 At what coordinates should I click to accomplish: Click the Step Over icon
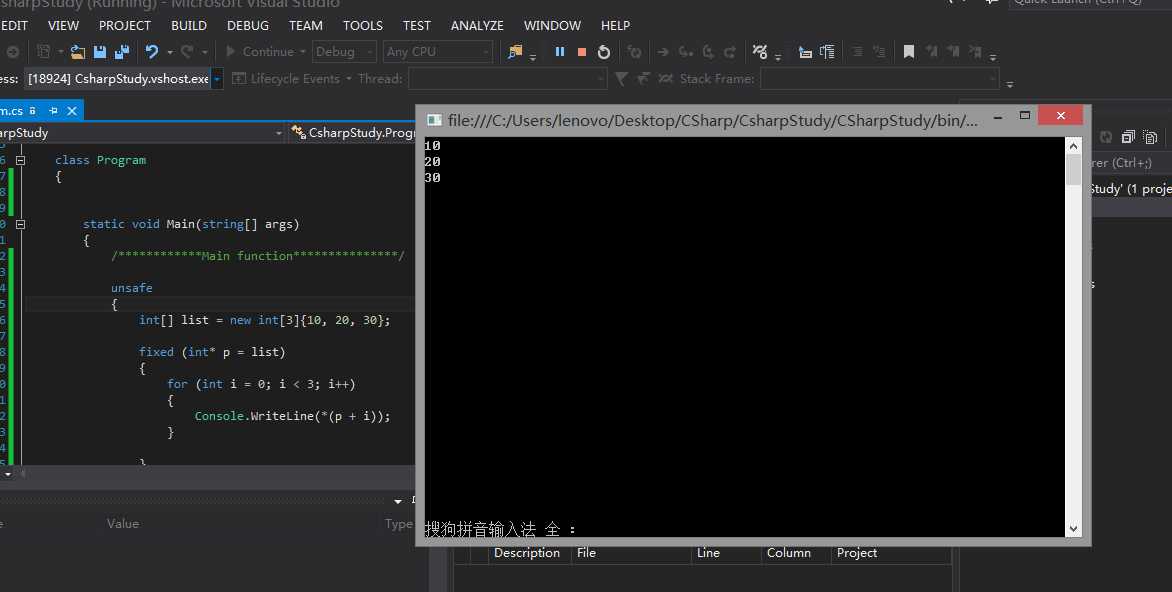(x=708, y=52)
